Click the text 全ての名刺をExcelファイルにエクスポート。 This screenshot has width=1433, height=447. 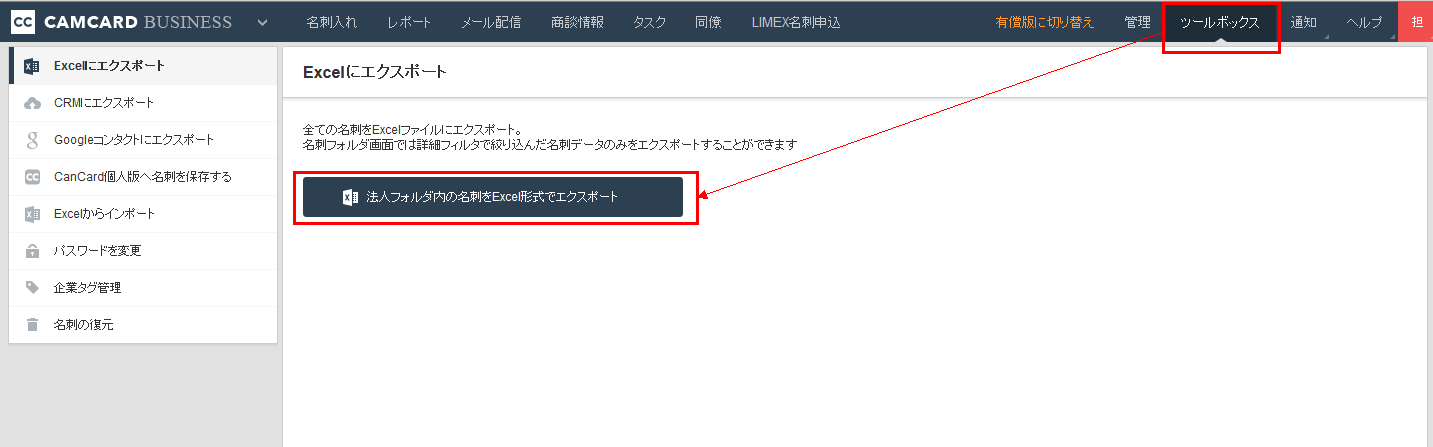tap(413, 129)
